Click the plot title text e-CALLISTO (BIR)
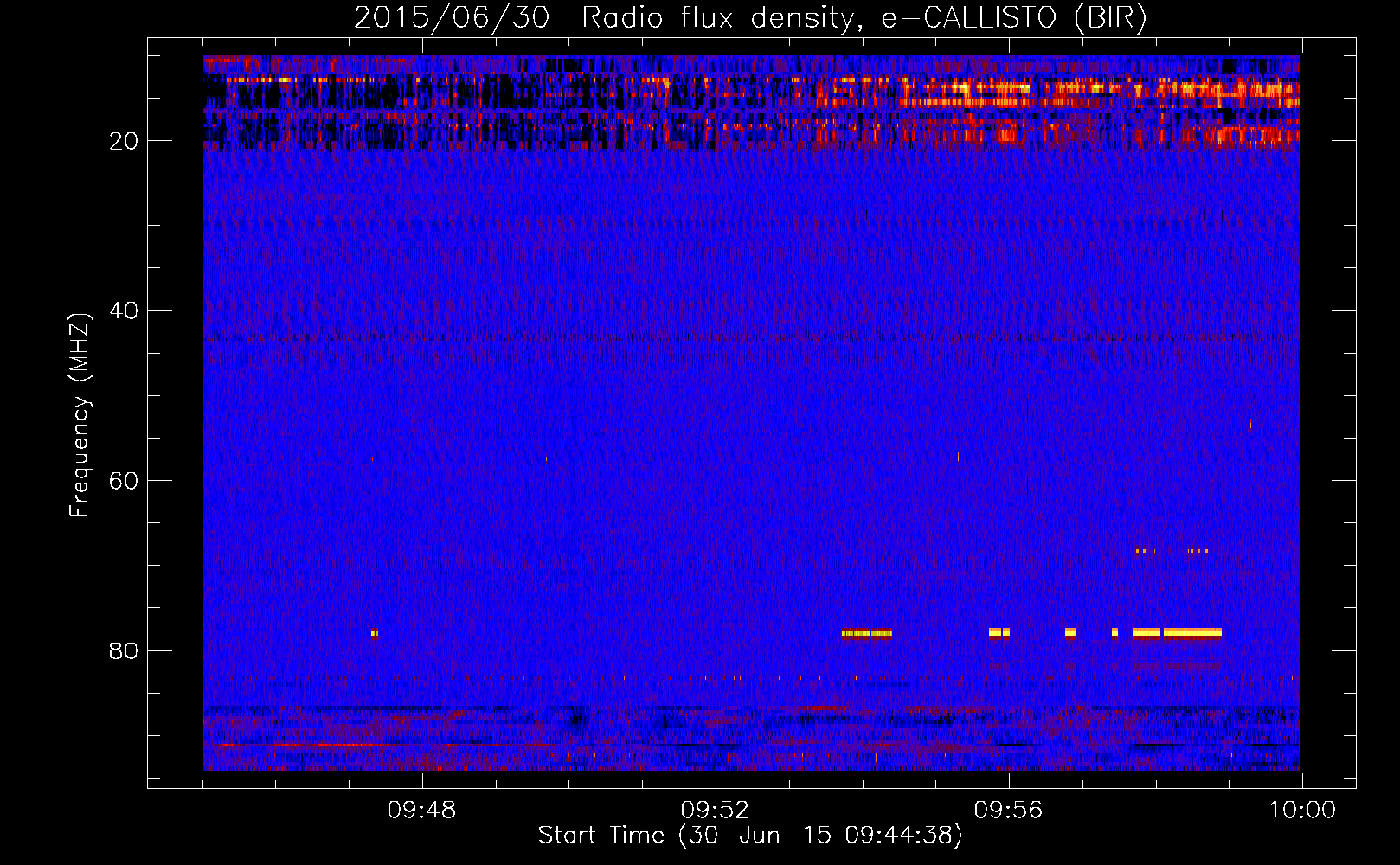Viewport: 1400px width, 865px height. [1014, 18]
